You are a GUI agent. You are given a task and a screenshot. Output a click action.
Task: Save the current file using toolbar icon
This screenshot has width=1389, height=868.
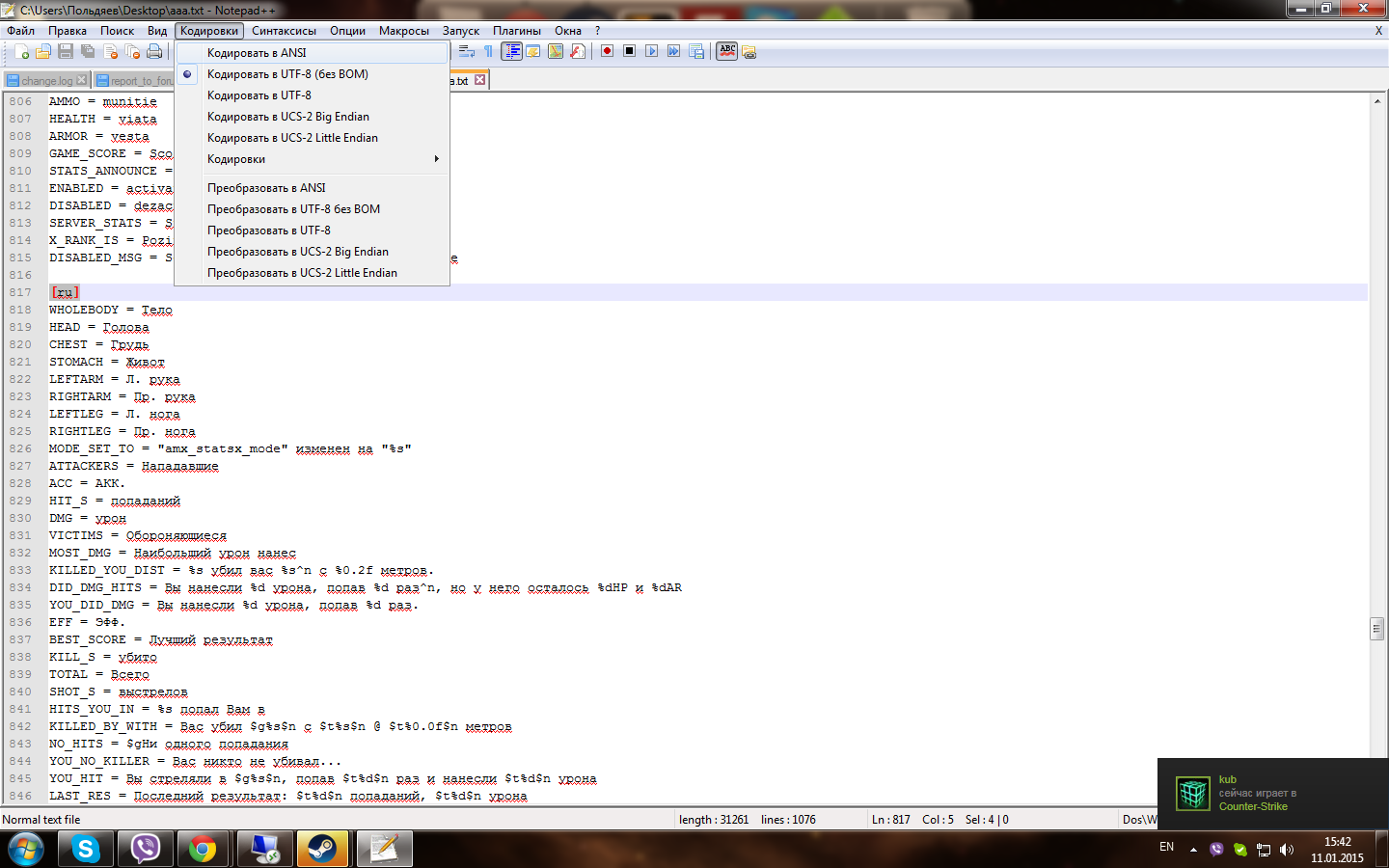point(66,51)
